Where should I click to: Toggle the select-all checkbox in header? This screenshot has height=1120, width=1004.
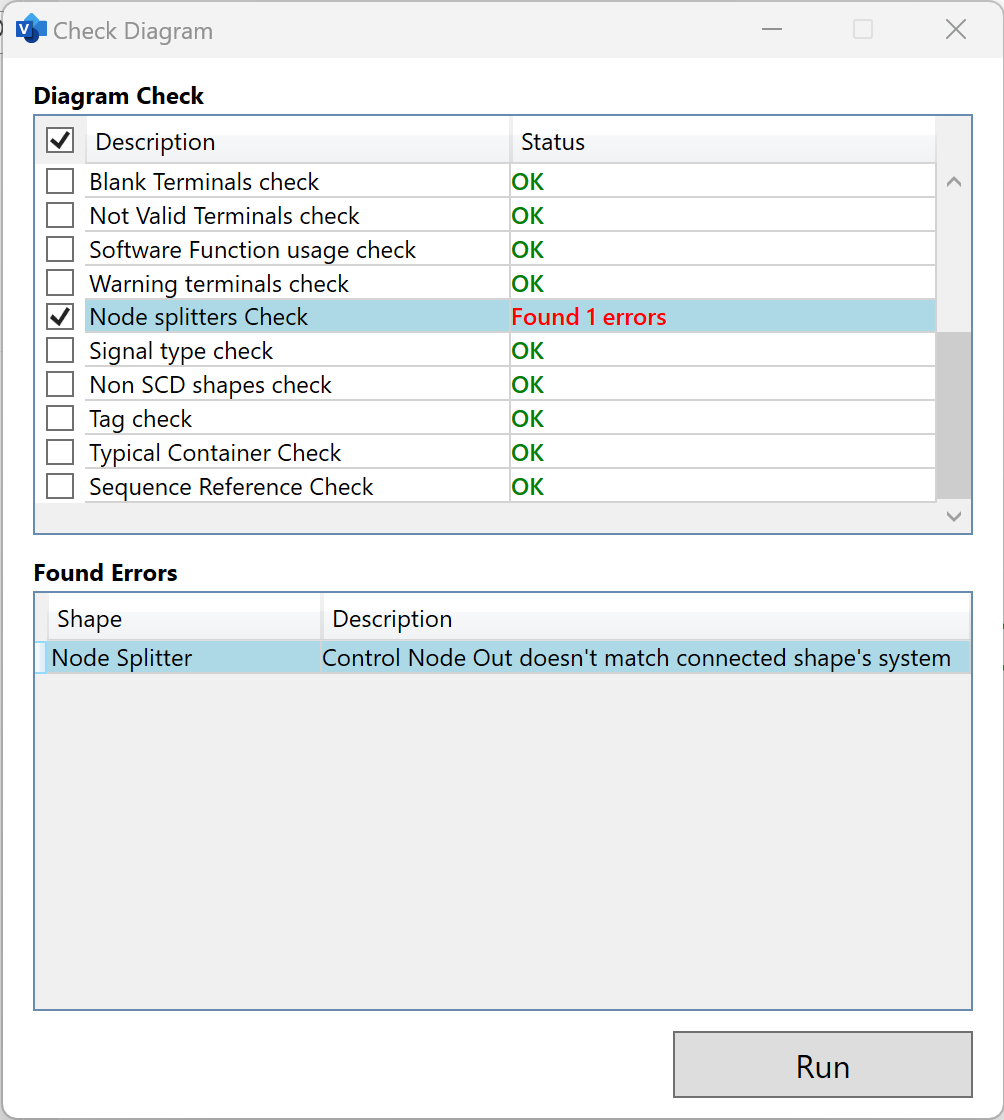pos(60,140)
